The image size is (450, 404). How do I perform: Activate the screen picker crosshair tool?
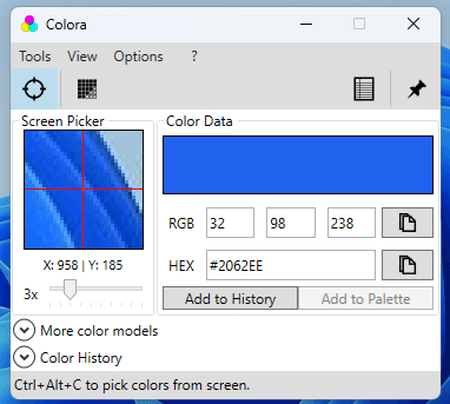[34, 89]
